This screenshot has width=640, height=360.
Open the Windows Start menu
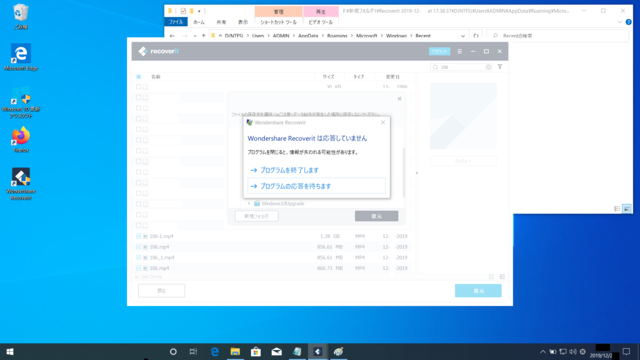[10, 352]
